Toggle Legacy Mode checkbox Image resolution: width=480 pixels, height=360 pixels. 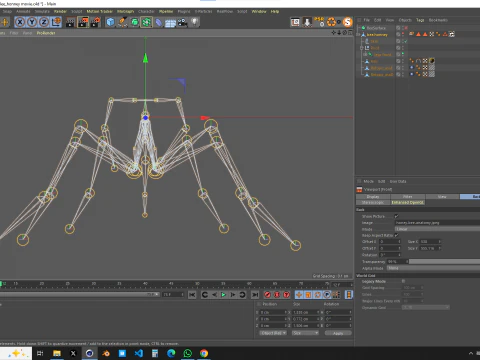pyautogui.click(x=403, y=281)
